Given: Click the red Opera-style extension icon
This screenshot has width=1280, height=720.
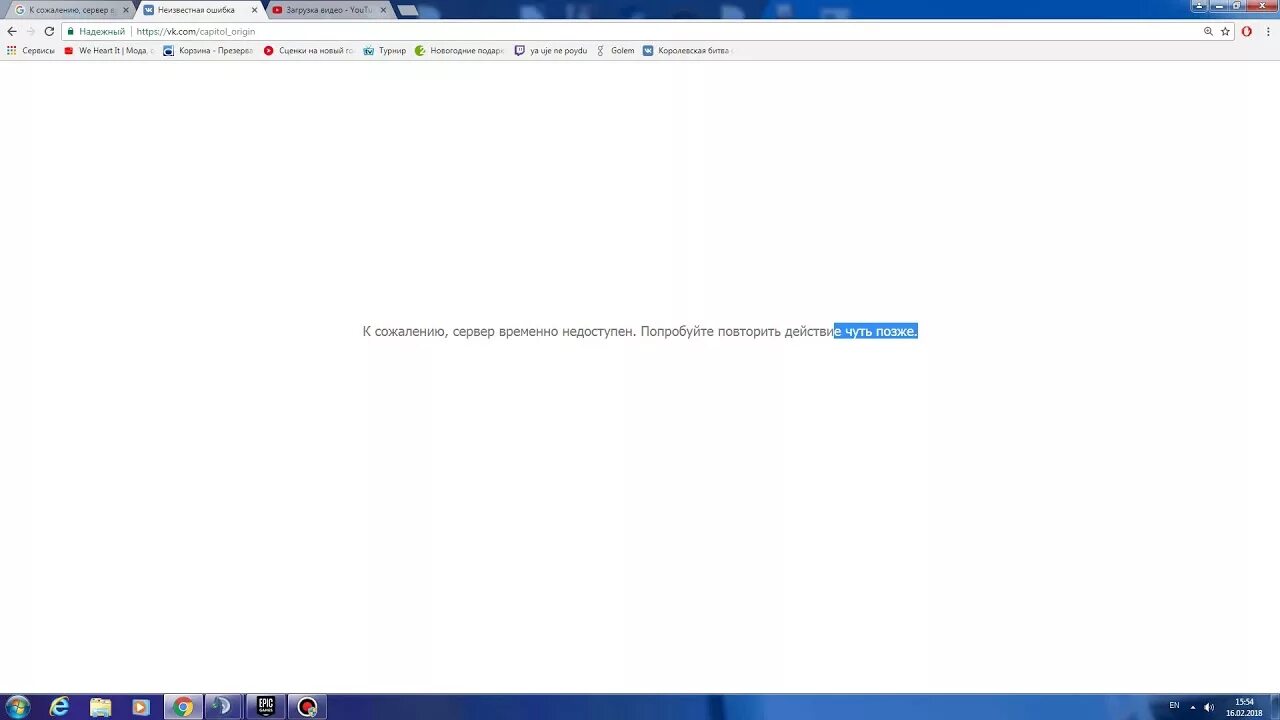Looking at the screenshot, I should (1247, 31).
